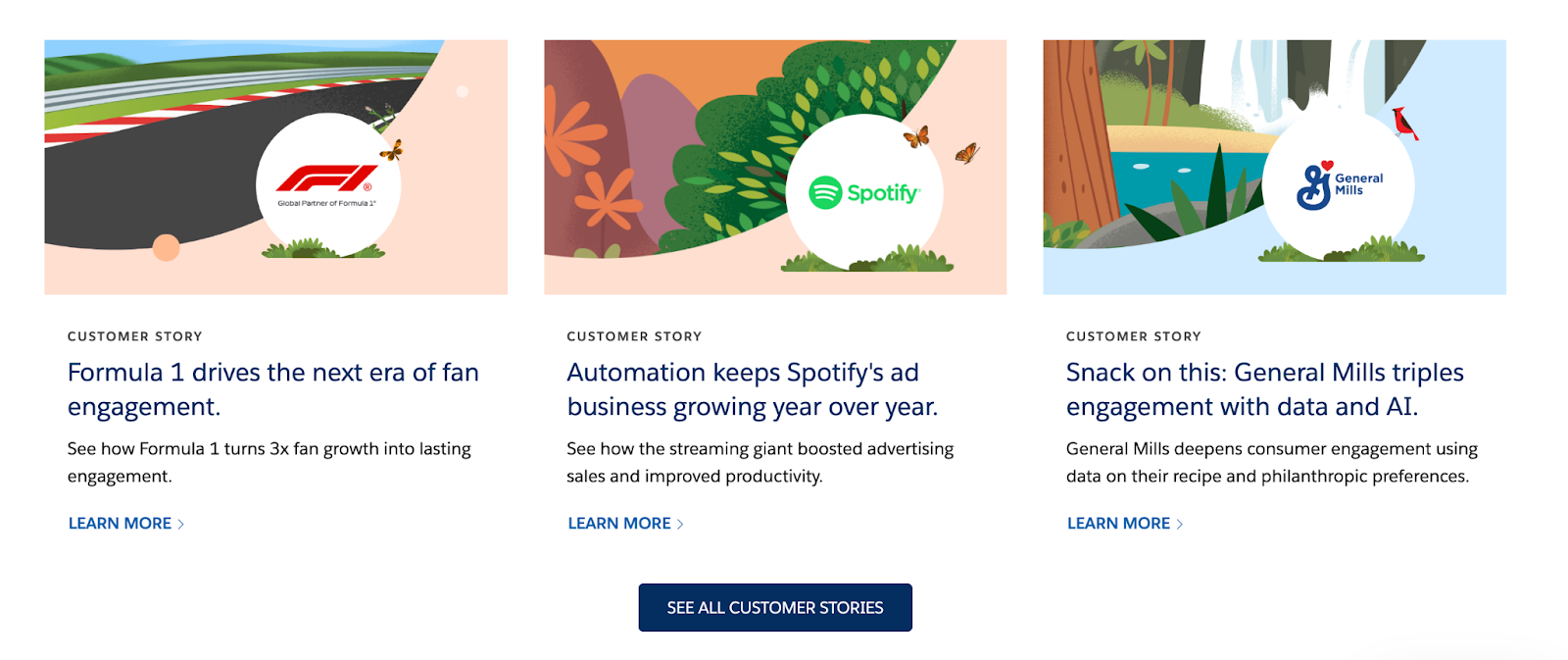Click the General Mills logo
Screen dimensions: 1568x660
[1339, 184]
